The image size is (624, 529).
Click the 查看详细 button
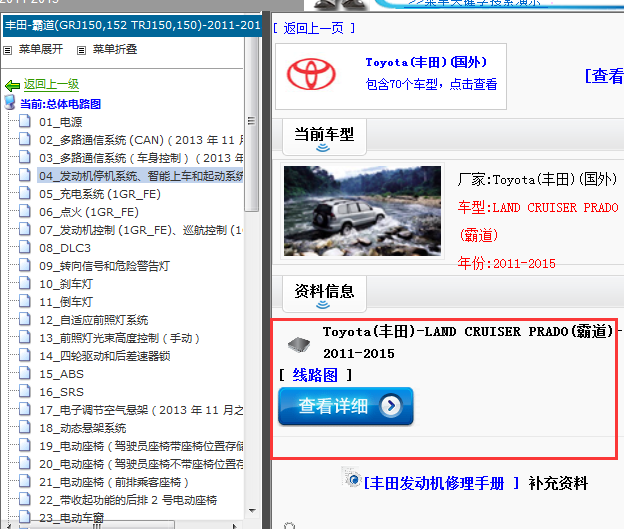click(346, 406)
